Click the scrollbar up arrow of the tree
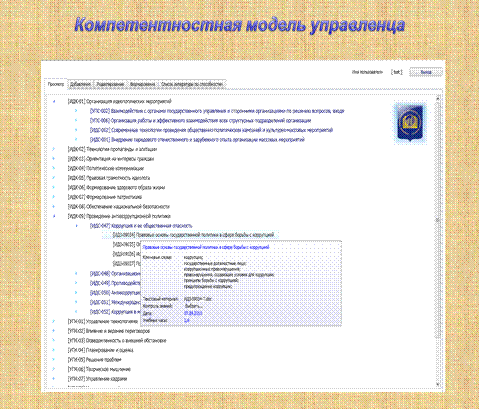This screenshot has width=480, height=410. pos(438,98)
